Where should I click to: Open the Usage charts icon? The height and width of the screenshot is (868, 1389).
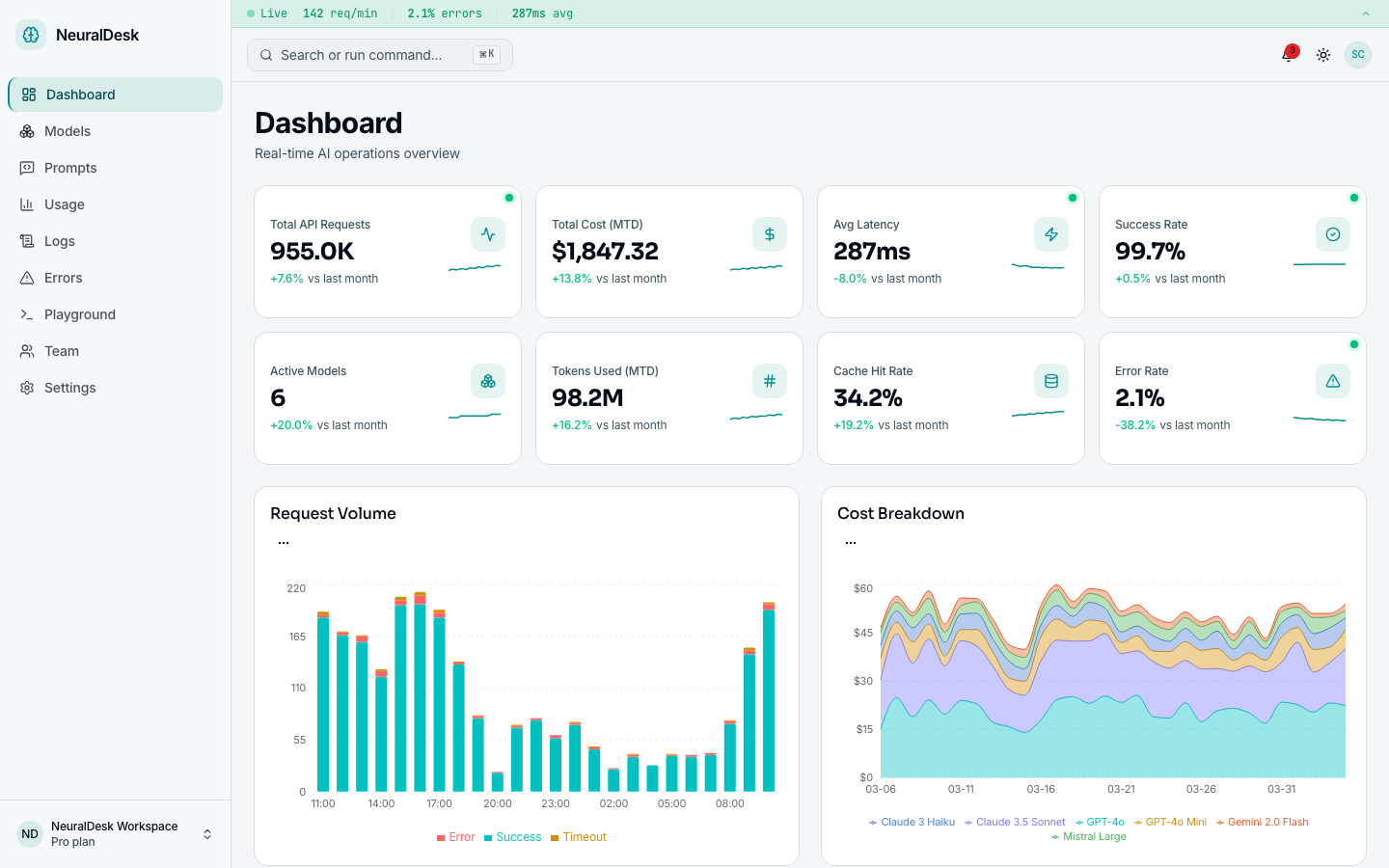(28, 204)
